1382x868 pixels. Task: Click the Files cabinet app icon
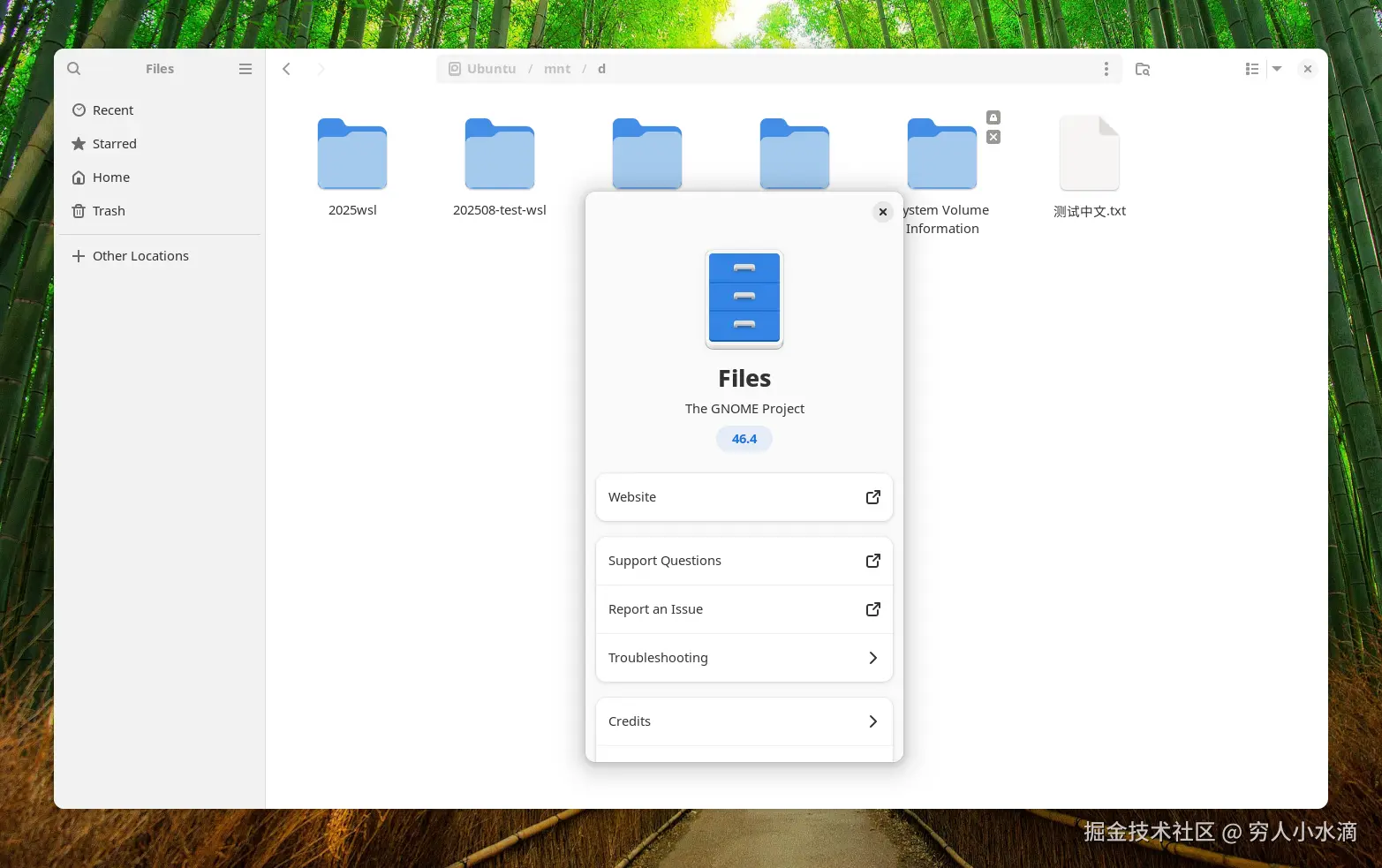pyautogui.click(x=744, y=299)
